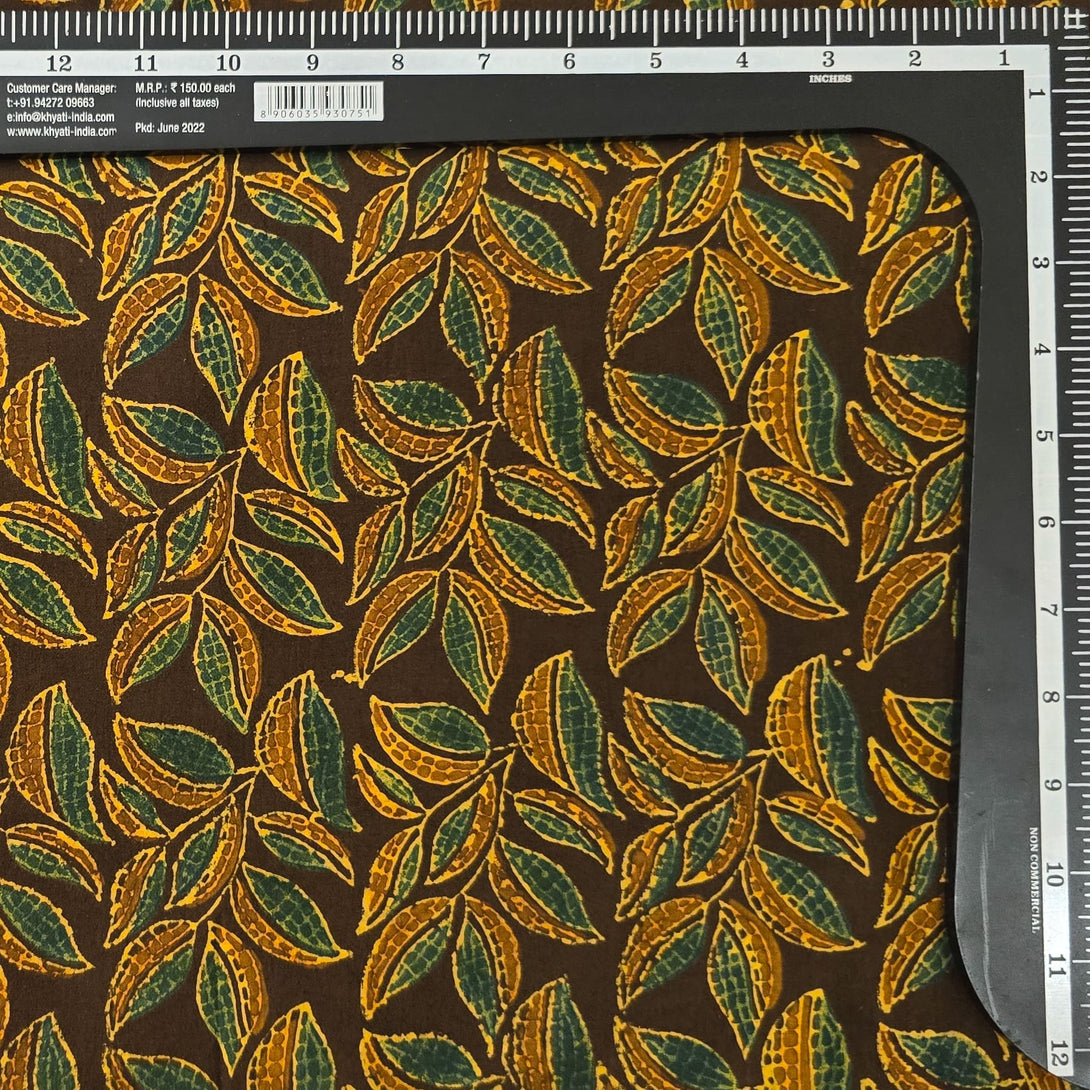Screen dimensions: 1090x1090
Task: Click number 9 on the horizontal ruler
Action: 313,62
